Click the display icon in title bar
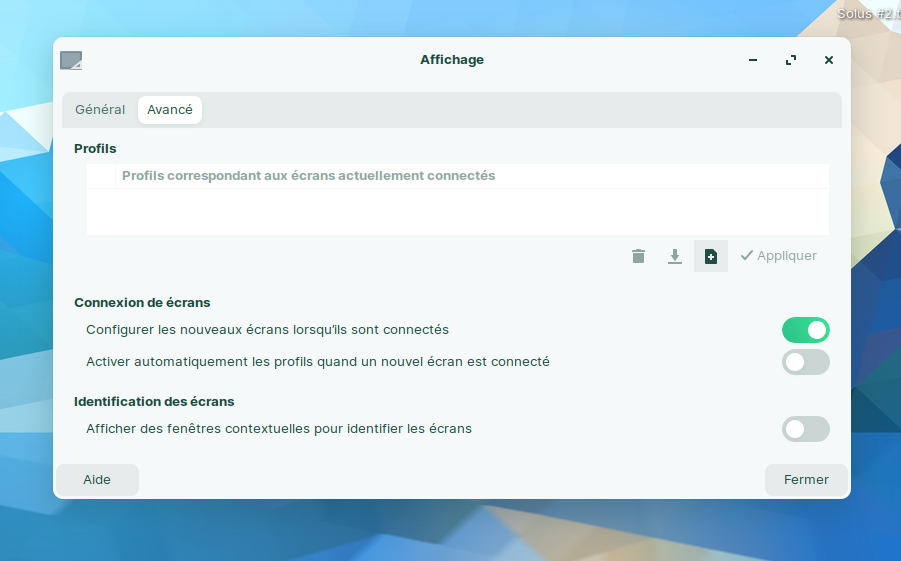Screen dimensions: 901x561 tap(71, 60)
